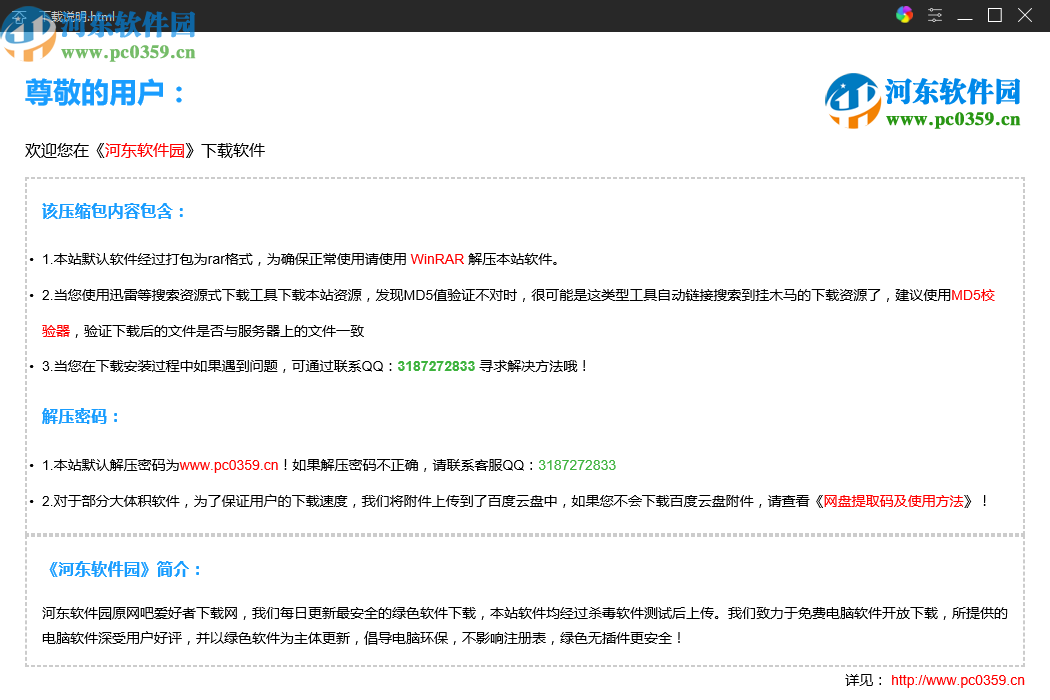Maximize the download instructions window
This screenshot has width=1050, height=700.
coord(994,15)
